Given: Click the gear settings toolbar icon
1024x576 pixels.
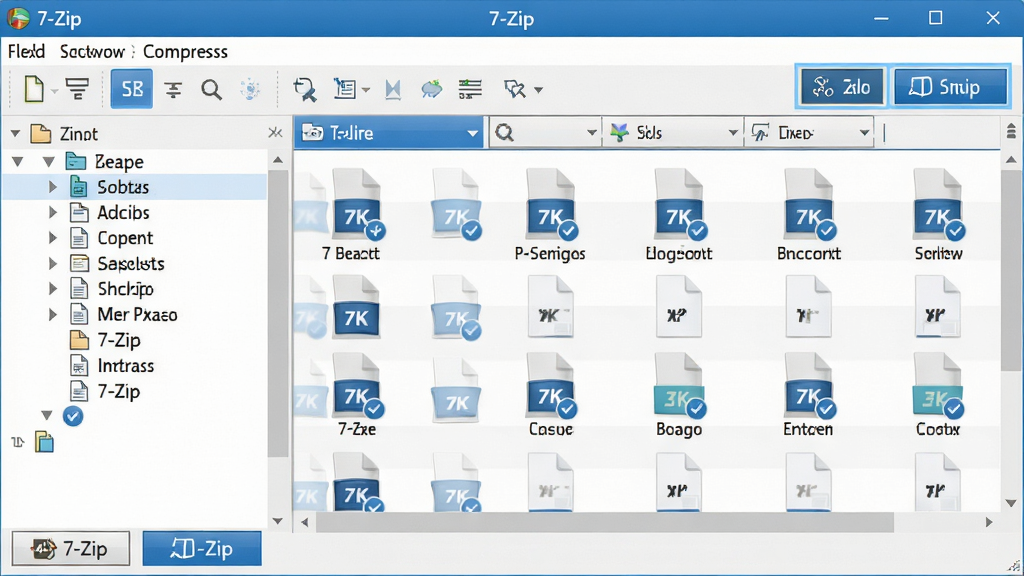Looking at the screenshot, I should [x=250, y=89].
